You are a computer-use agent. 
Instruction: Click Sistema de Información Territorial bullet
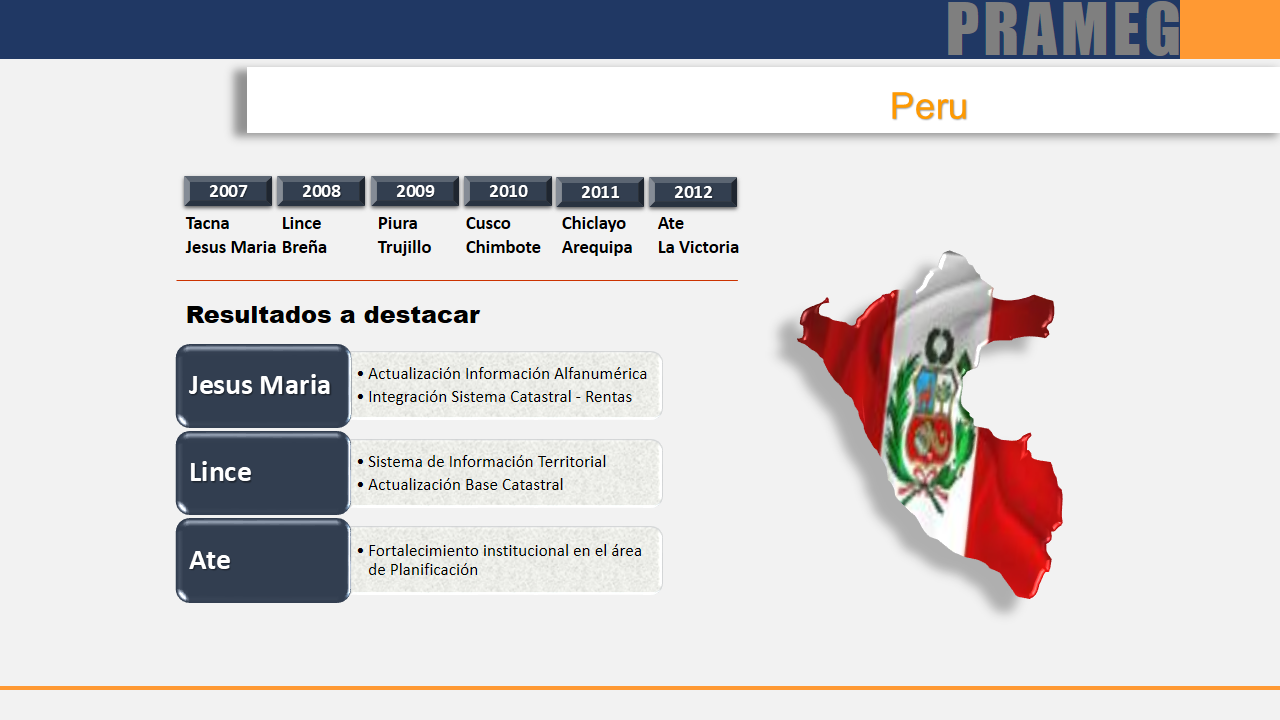[486, 462]
